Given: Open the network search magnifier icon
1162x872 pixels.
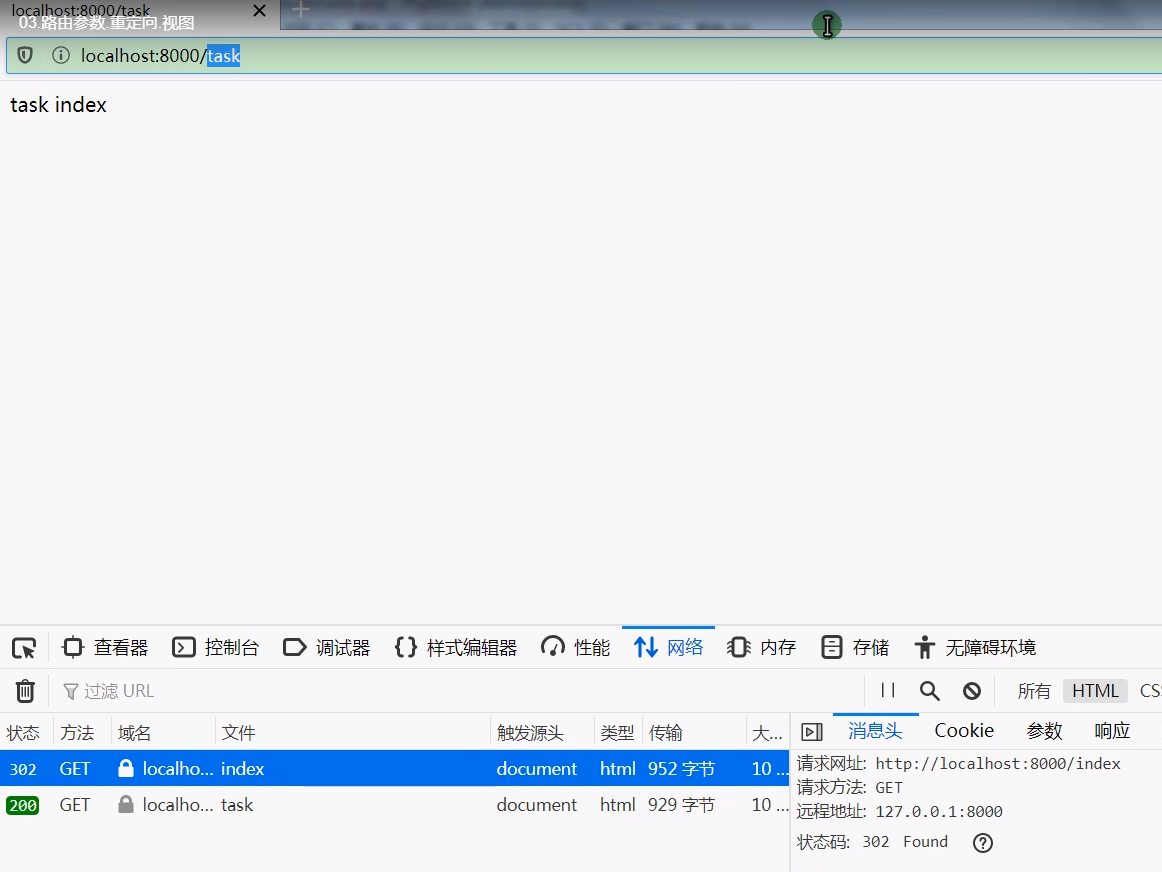Looking at the screenshot, I should click(x=930, y=691).
